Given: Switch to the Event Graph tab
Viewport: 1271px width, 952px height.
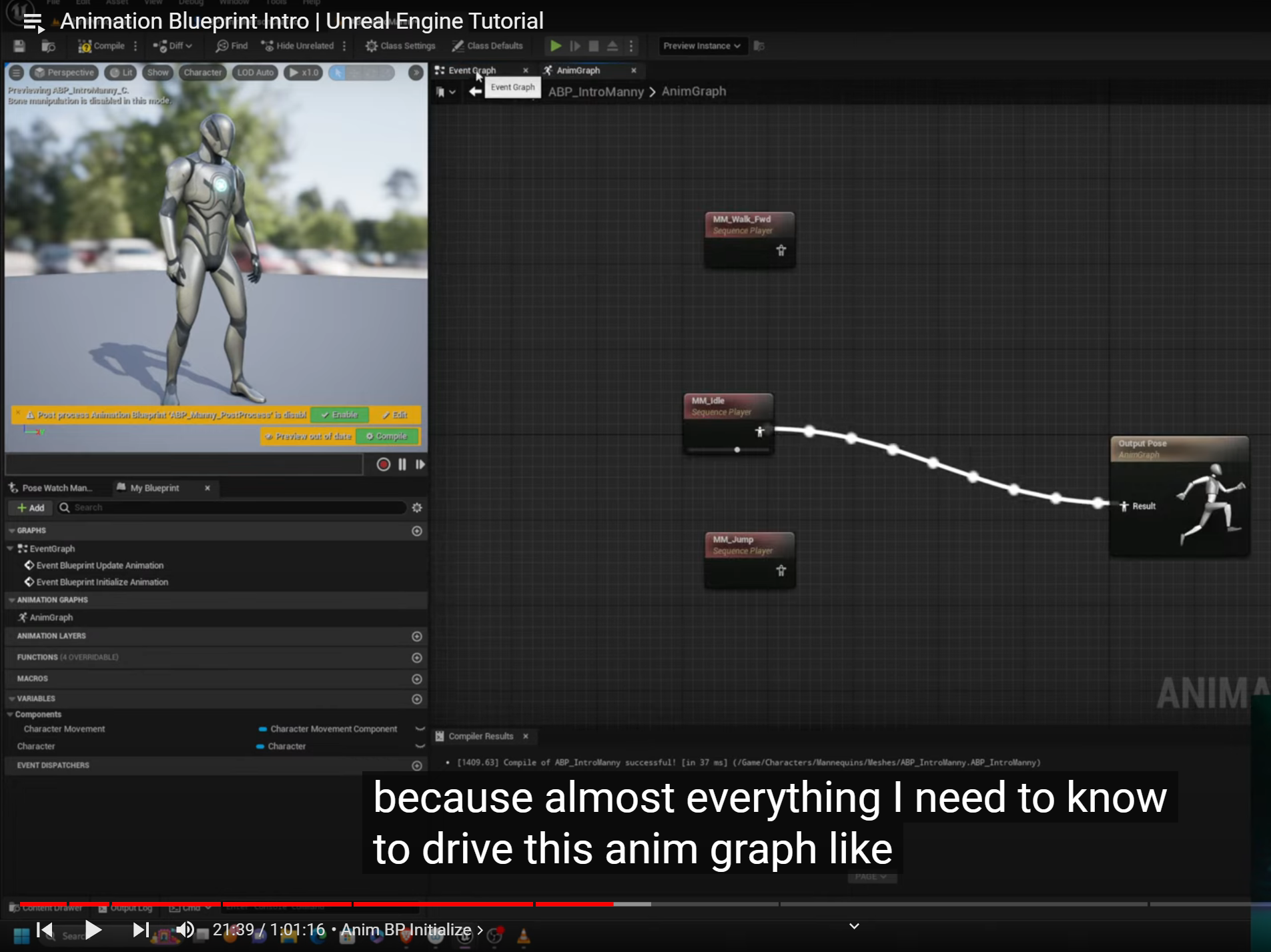Looking at the screenshot, I should click(472, 70).
